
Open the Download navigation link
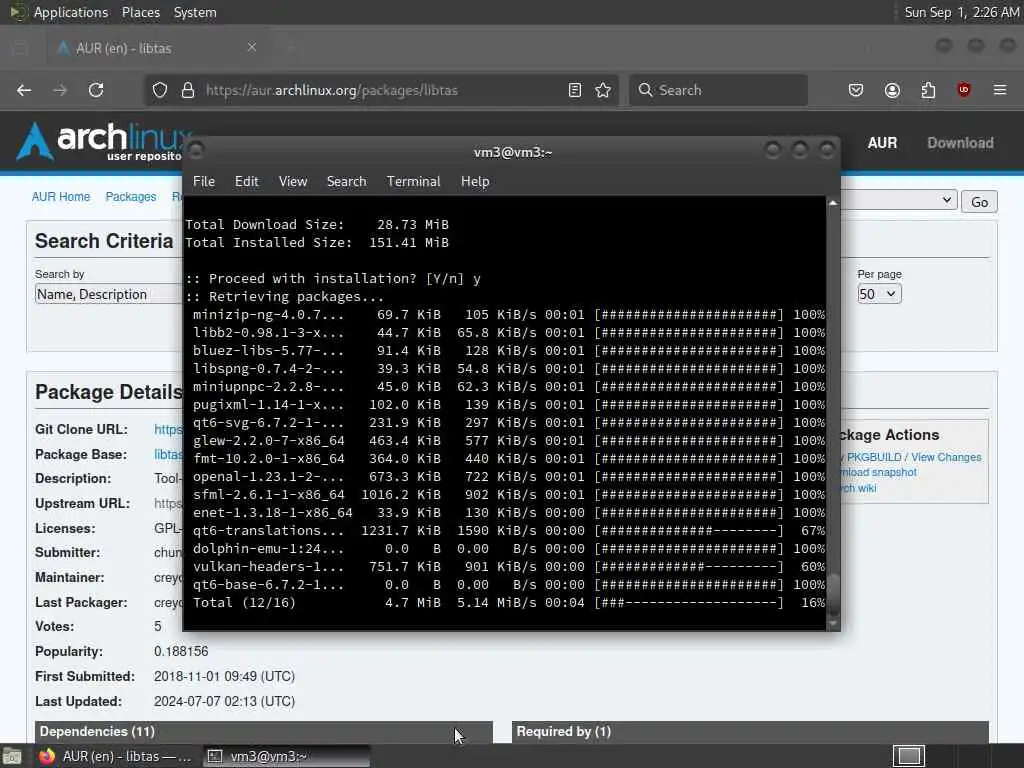pos(960,143)
